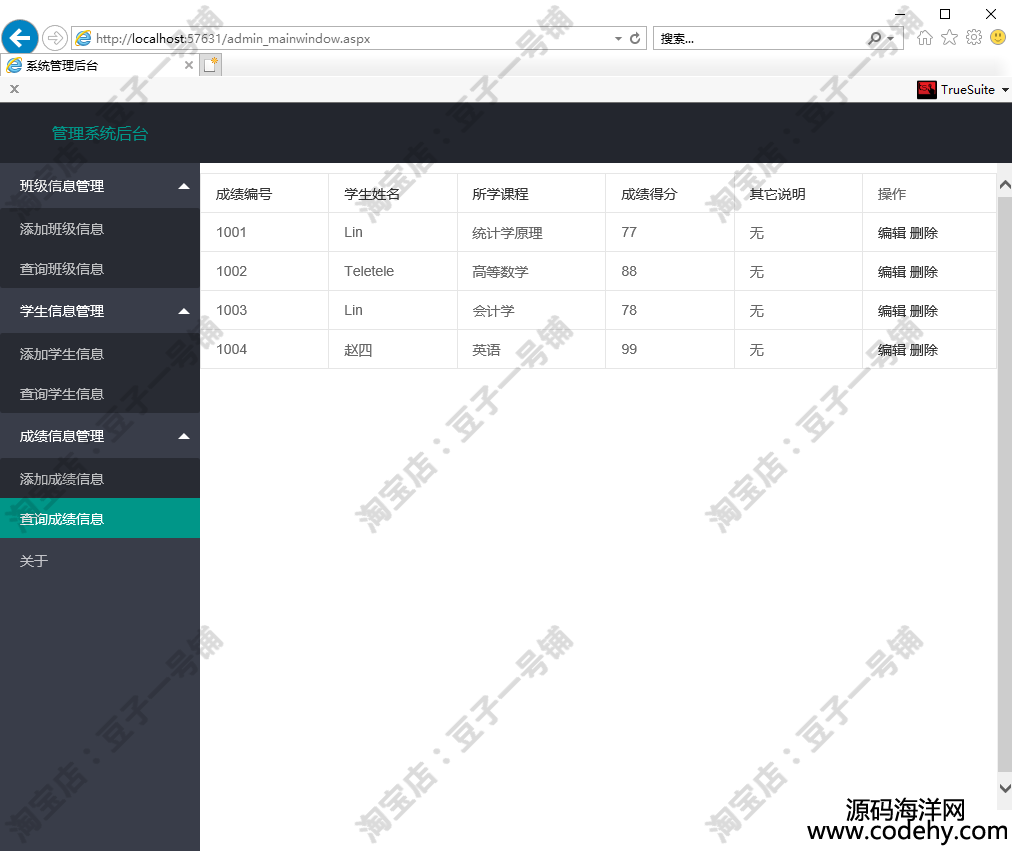Click the 英语 course cell

click(x=532, y=349)
